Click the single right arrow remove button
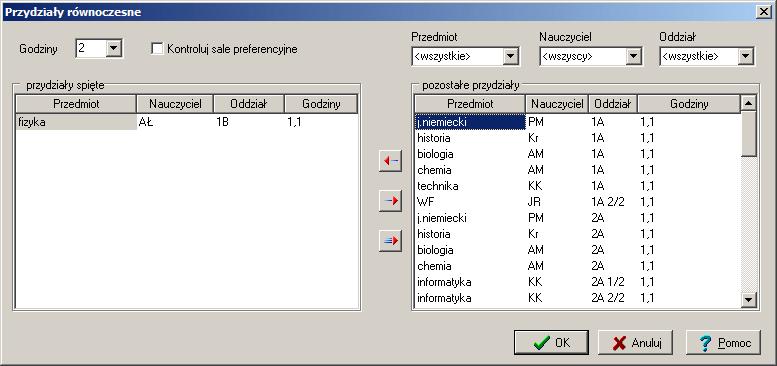Image resolution: width=777 pixels, height=366 pixels. [x=390, y=201]
